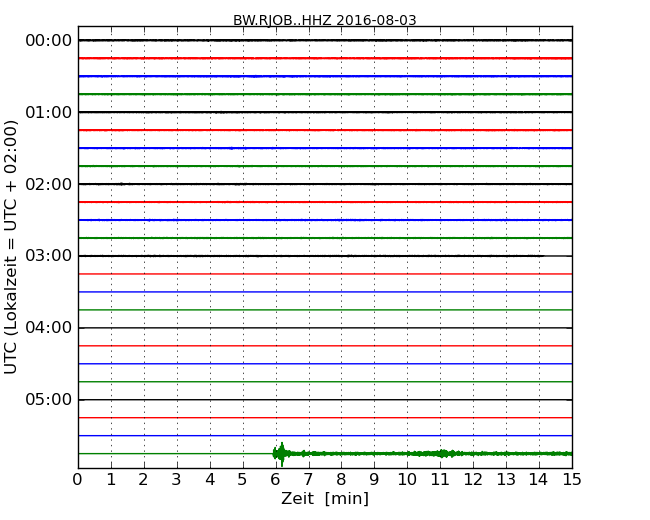Click the 01:00 time label

tap(49, 112)
